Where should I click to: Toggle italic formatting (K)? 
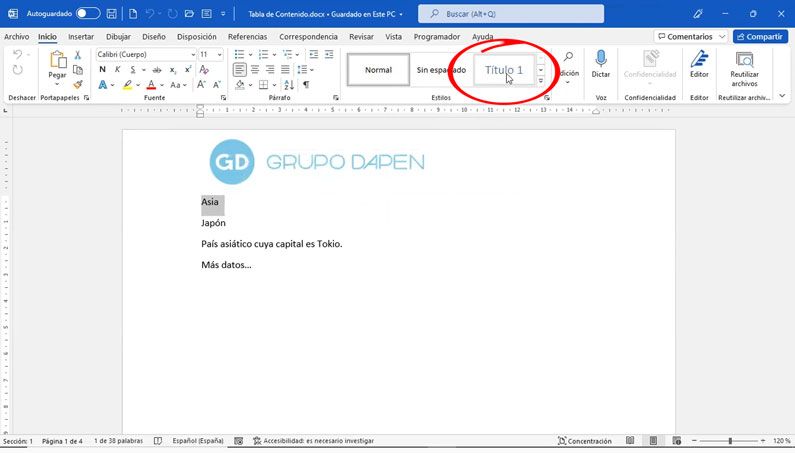pyautogui.click(x=117, y=70)
